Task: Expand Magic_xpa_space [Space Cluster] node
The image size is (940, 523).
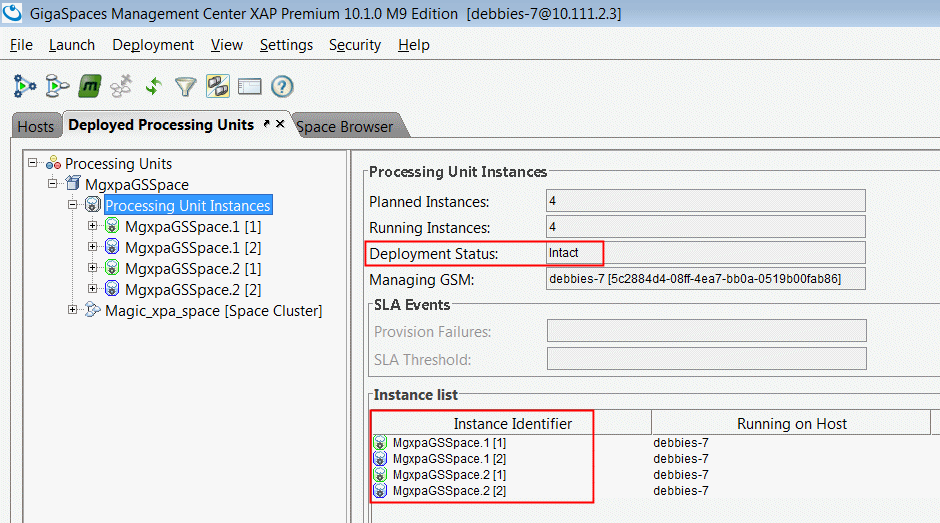Action: tap(73, 310)
